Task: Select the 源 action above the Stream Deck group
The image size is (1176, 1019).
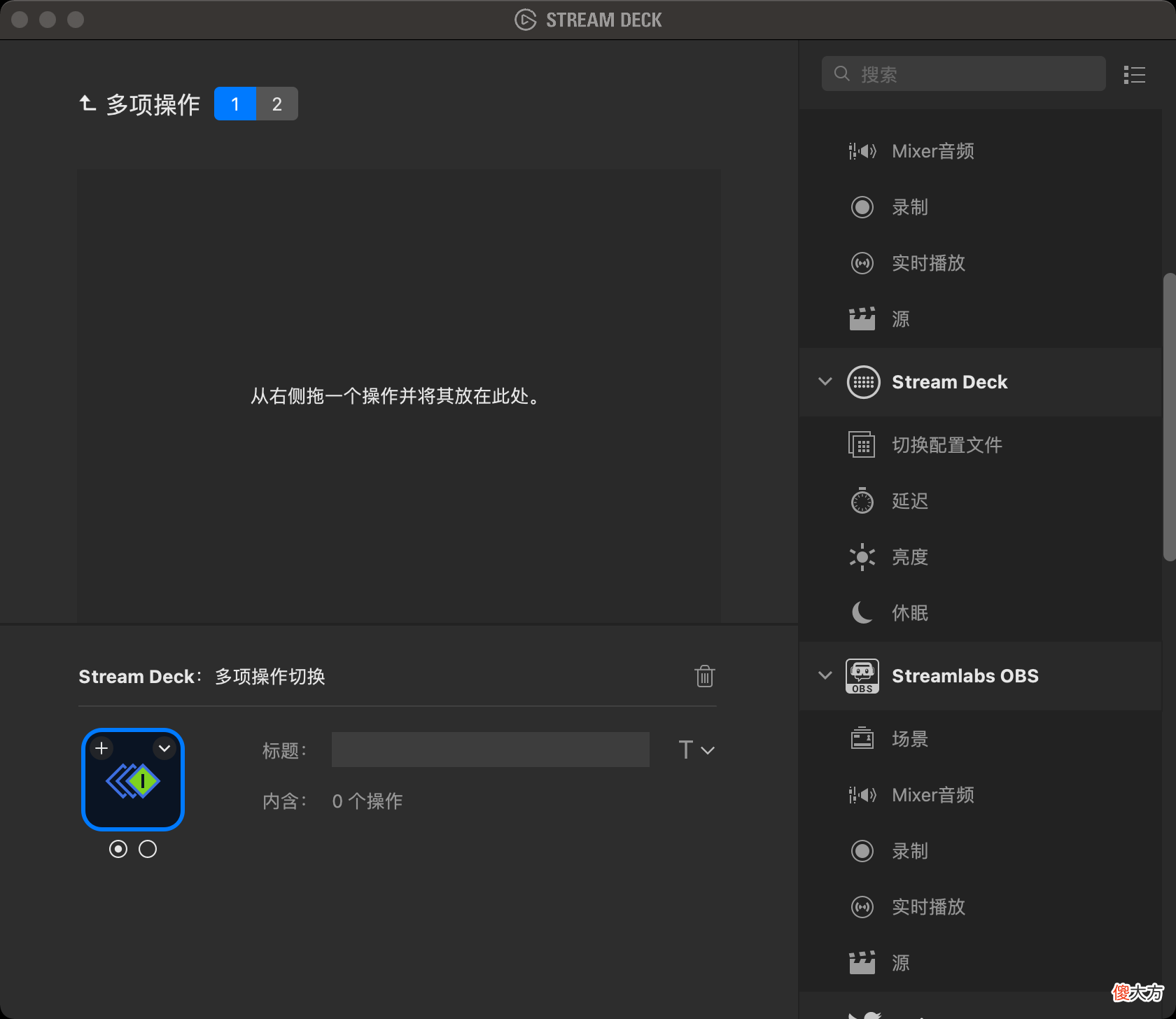Action: (980, 319)
